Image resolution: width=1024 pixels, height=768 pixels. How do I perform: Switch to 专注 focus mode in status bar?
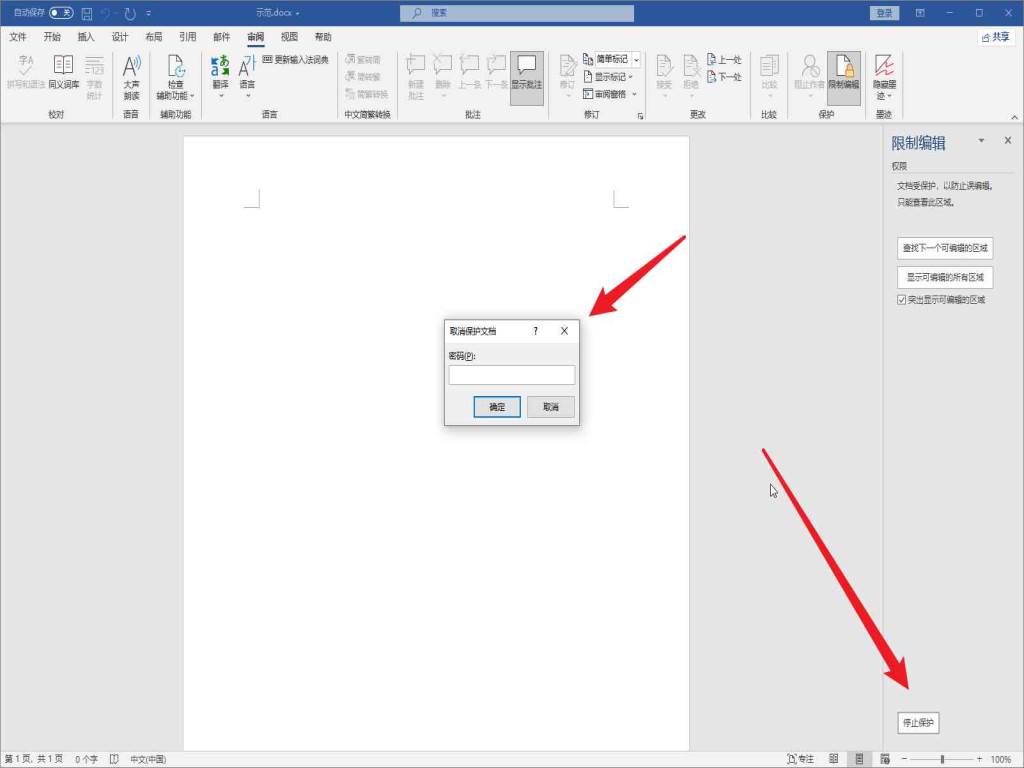801,759
